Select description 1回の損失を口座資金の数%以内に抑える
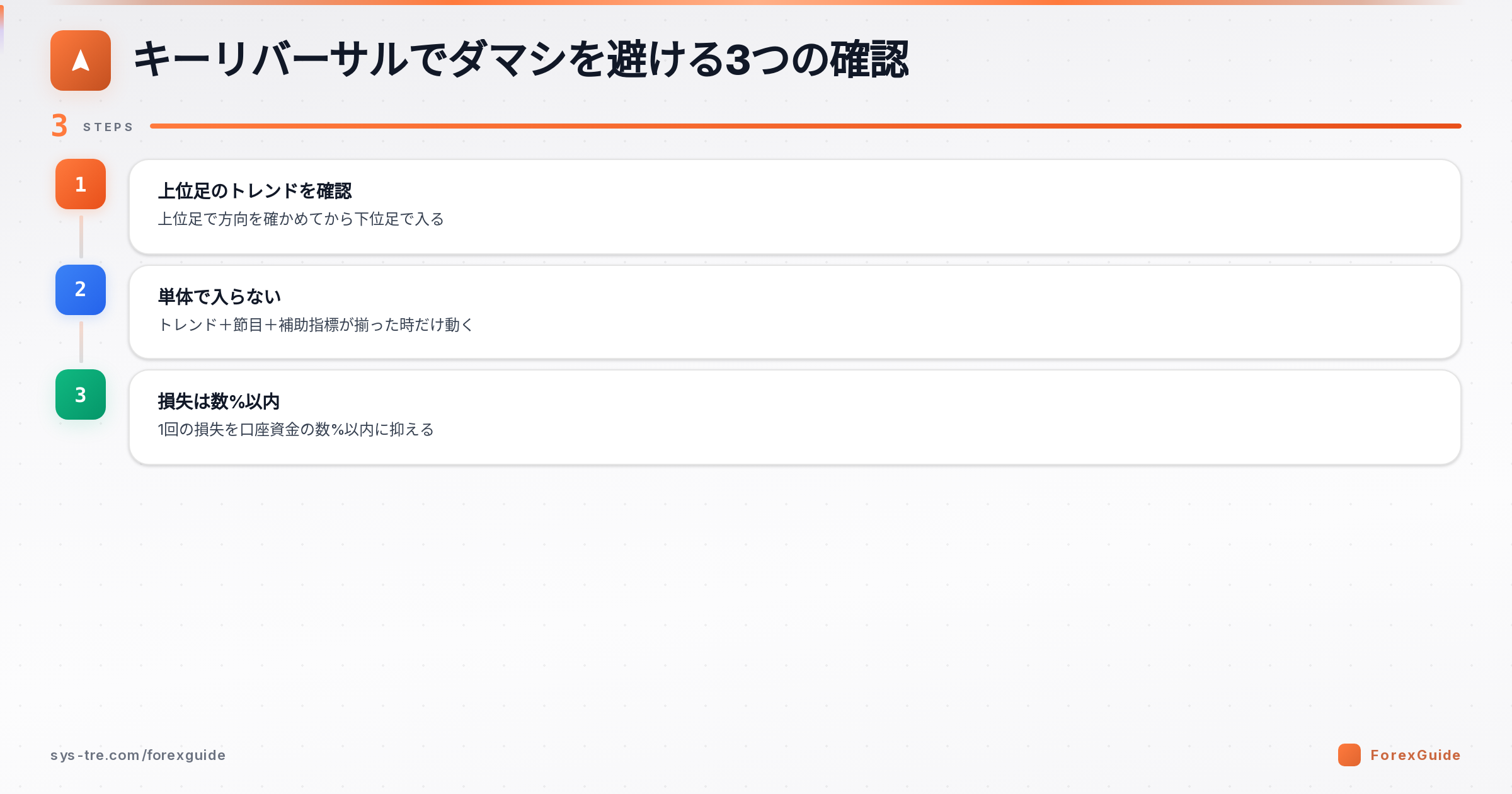This screenshot has width=1512, height=794. point(296,430)
